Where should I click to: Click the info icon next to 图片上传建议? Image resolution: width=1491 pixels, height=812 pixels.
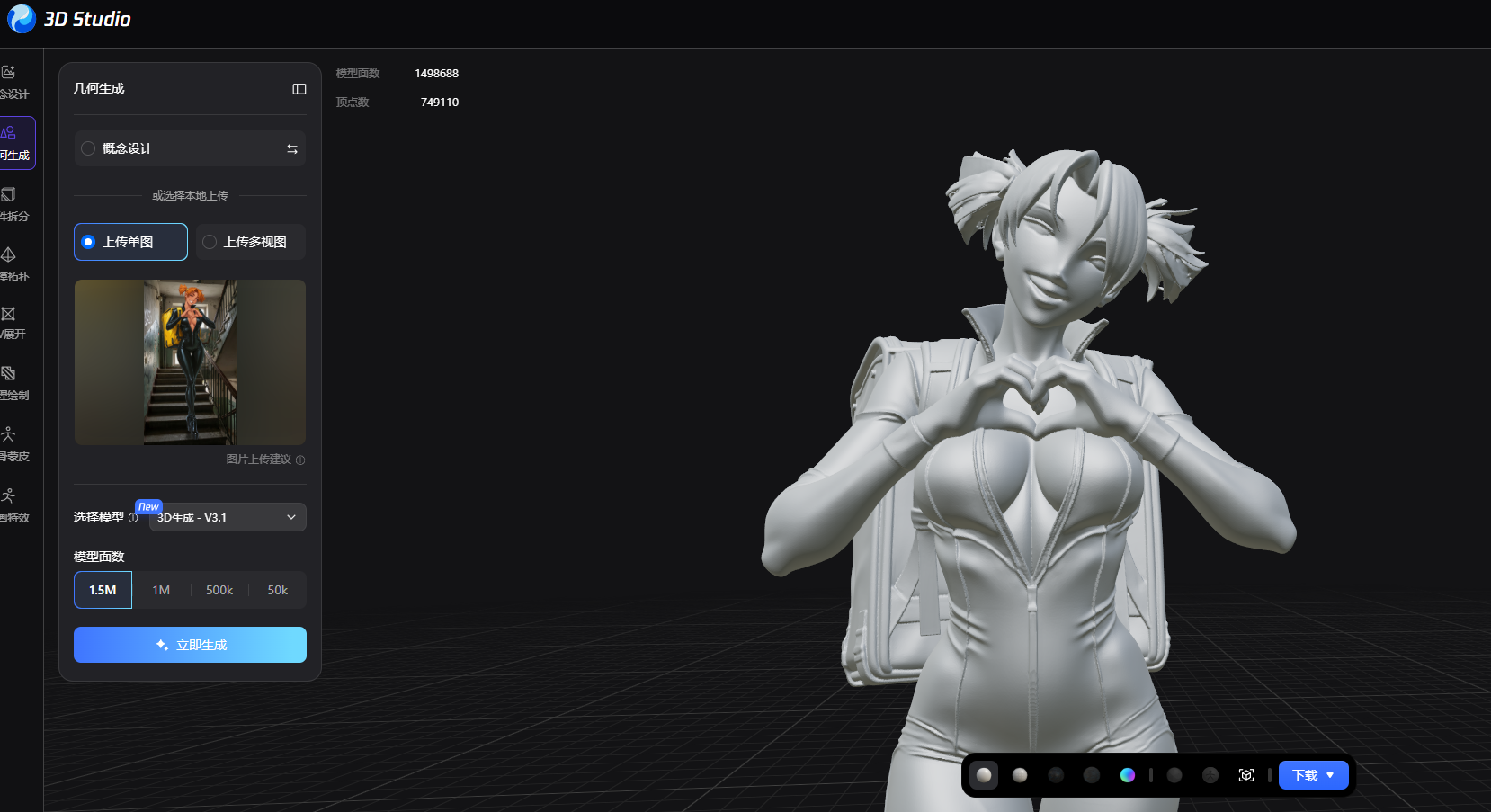[300, 460]
